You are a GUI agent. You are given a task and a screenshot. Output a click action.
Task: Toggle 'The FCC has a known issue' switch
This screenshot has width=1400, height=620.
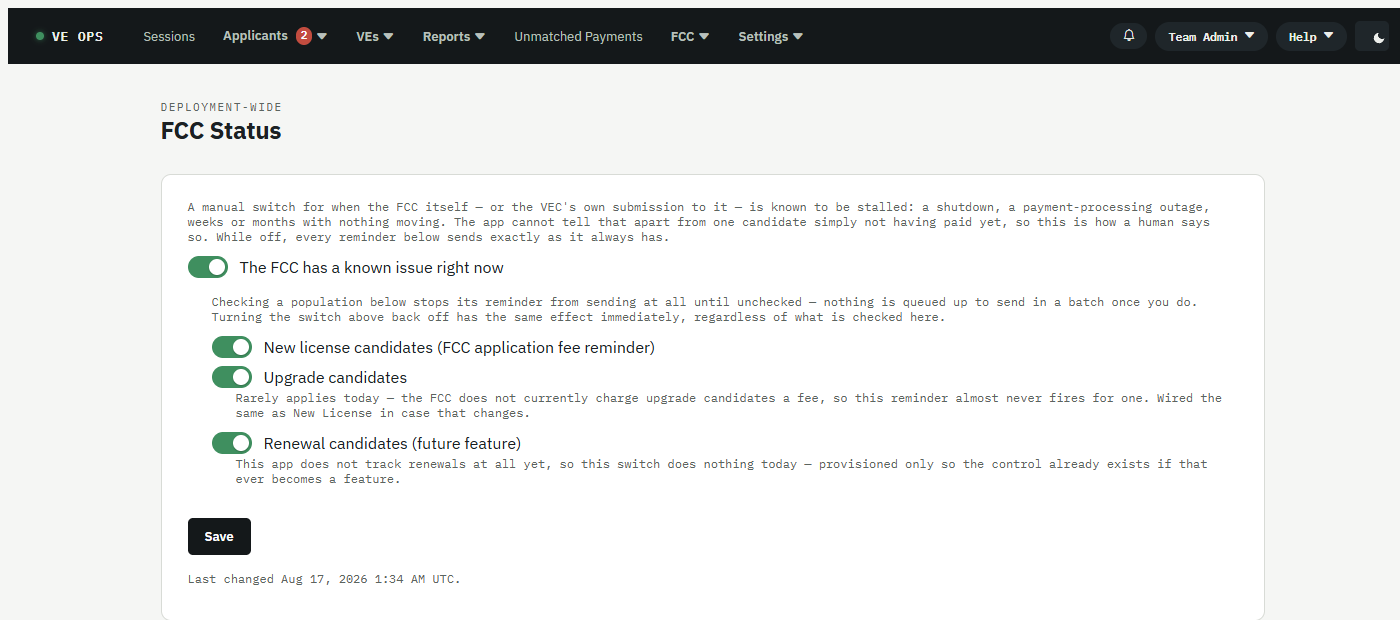coord(208,268)
